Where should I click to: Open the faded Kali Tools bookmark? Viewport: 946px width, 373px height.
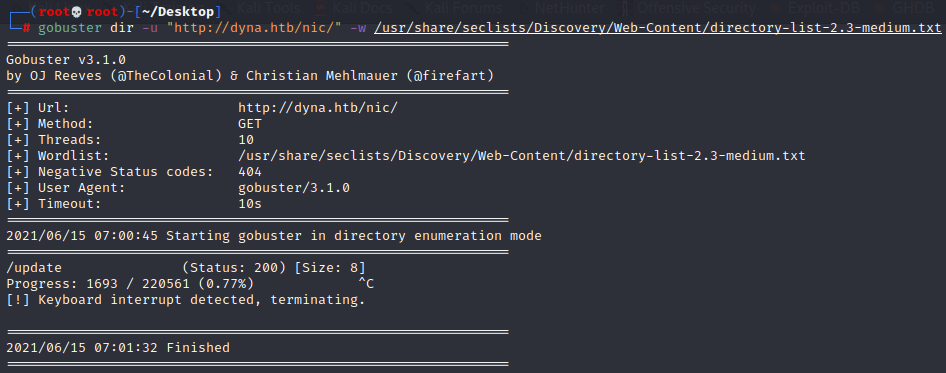268,8
